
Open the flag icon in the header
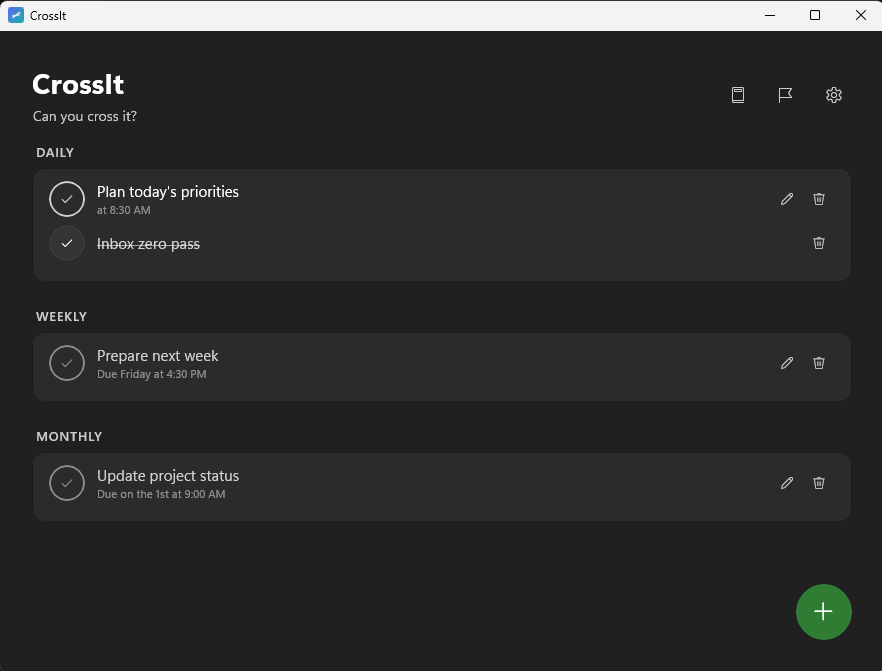point(784,95)
